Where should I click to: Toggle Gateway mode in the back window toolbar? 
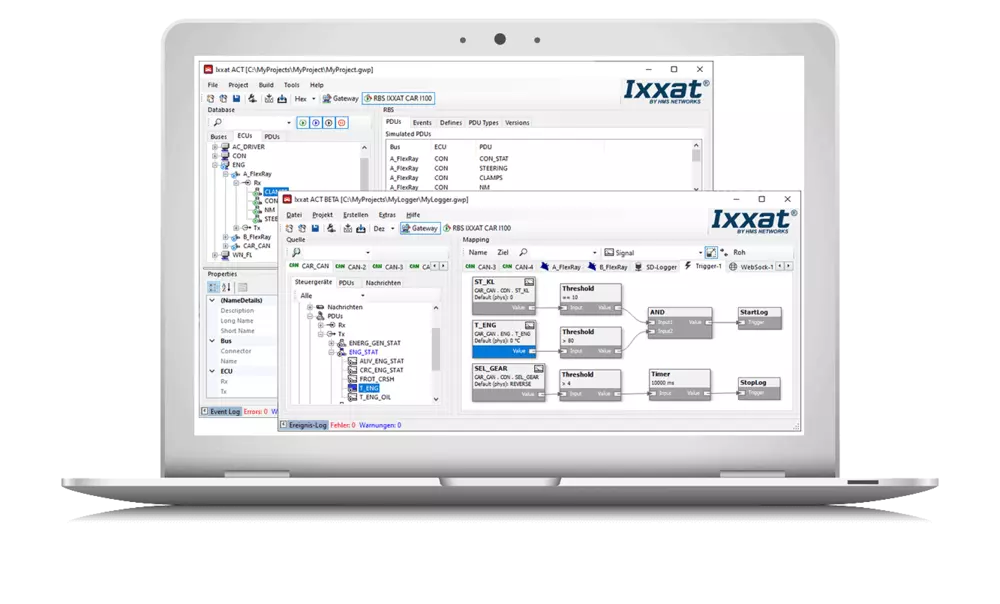coord(341,99)
